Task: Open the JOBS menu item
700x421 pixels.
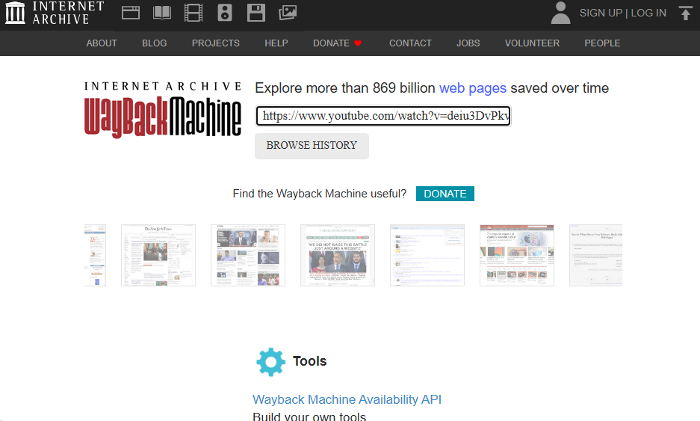Action: (468, 43)
